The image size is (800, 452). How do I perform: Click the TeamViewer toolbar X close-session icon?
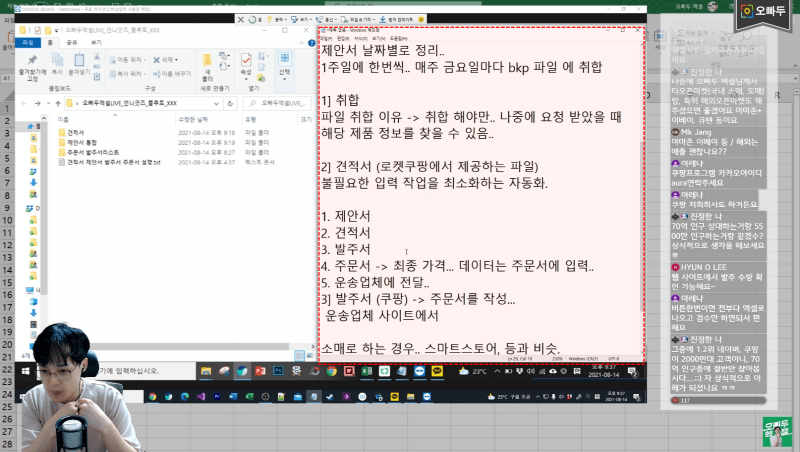pyautogui.click(x=241, y=19)
